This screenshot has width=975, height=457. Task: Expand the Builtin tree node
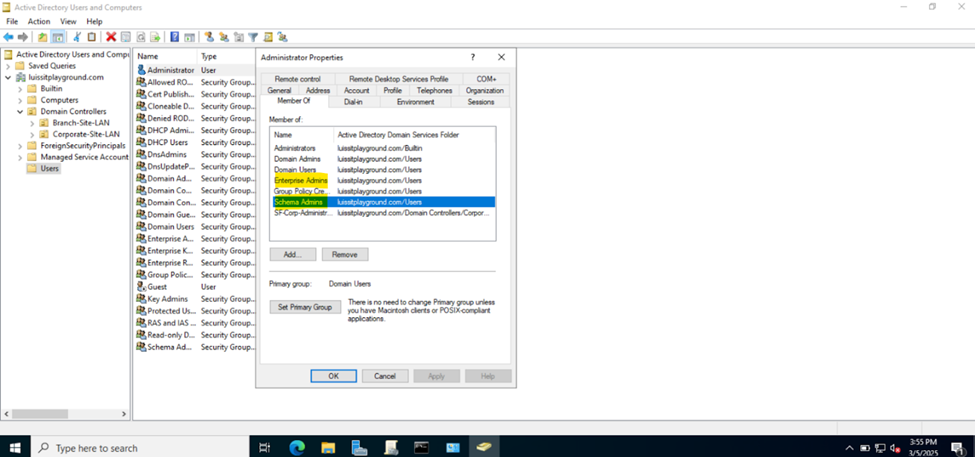20,89
